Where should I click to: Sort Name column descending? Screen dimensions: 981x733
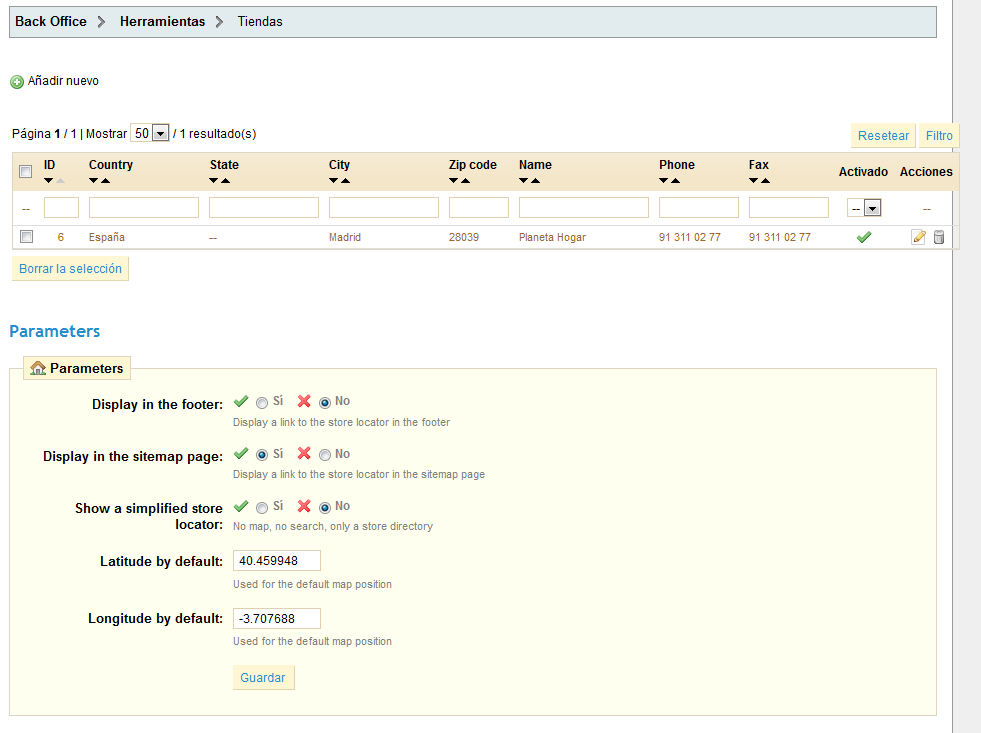click(x=524, y=181)
